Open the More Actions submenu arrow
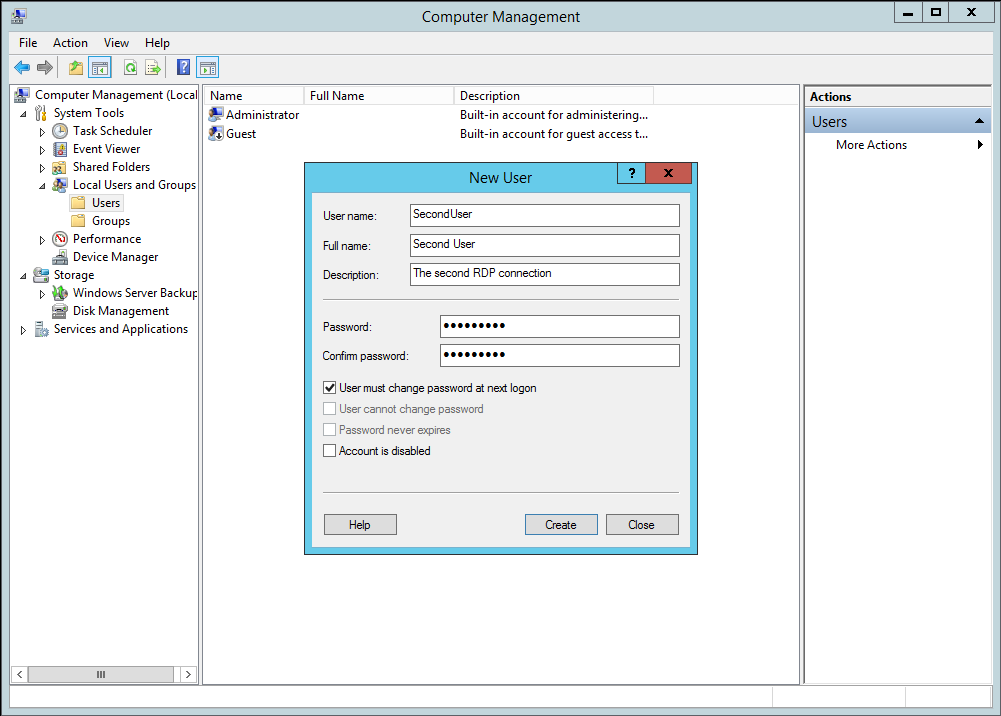Screen dimensions: 1001x716 [980, 145]
